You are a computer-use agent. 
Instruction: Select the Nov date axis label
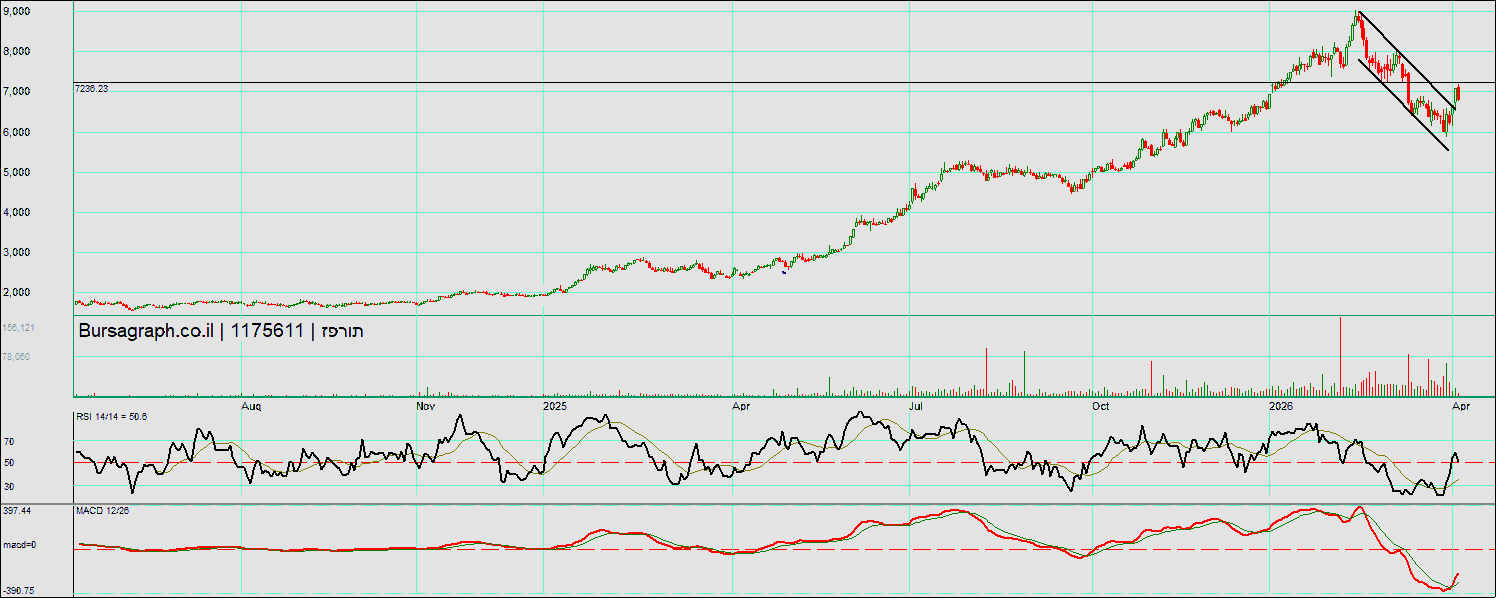coord(426,407)
